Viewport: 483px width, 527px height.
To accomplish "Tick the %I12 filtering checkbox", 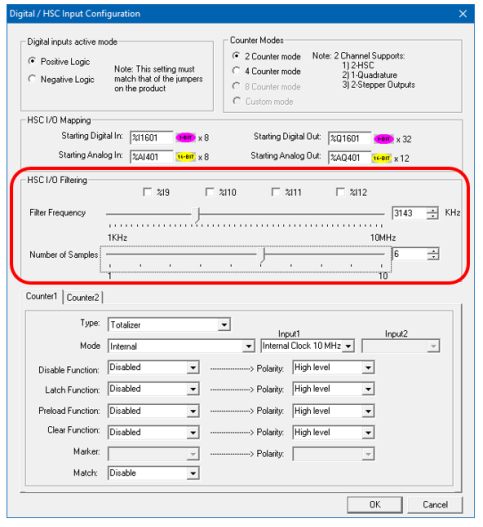I will coord(340,192).
